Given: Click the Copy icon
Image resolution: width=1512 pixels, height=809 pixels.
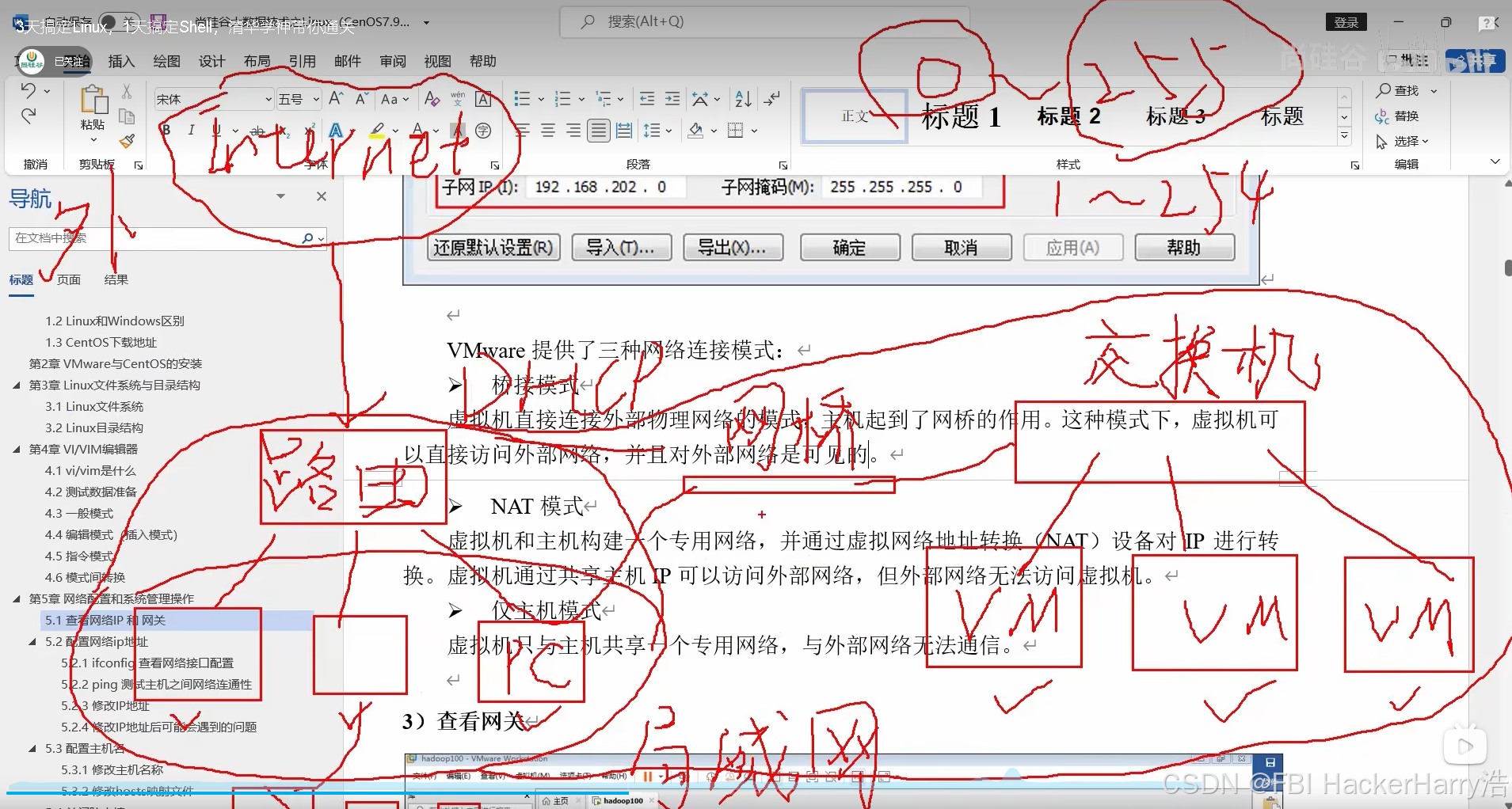Looking at the screenshot, I should pyautogui.click(x=127, y=116).
